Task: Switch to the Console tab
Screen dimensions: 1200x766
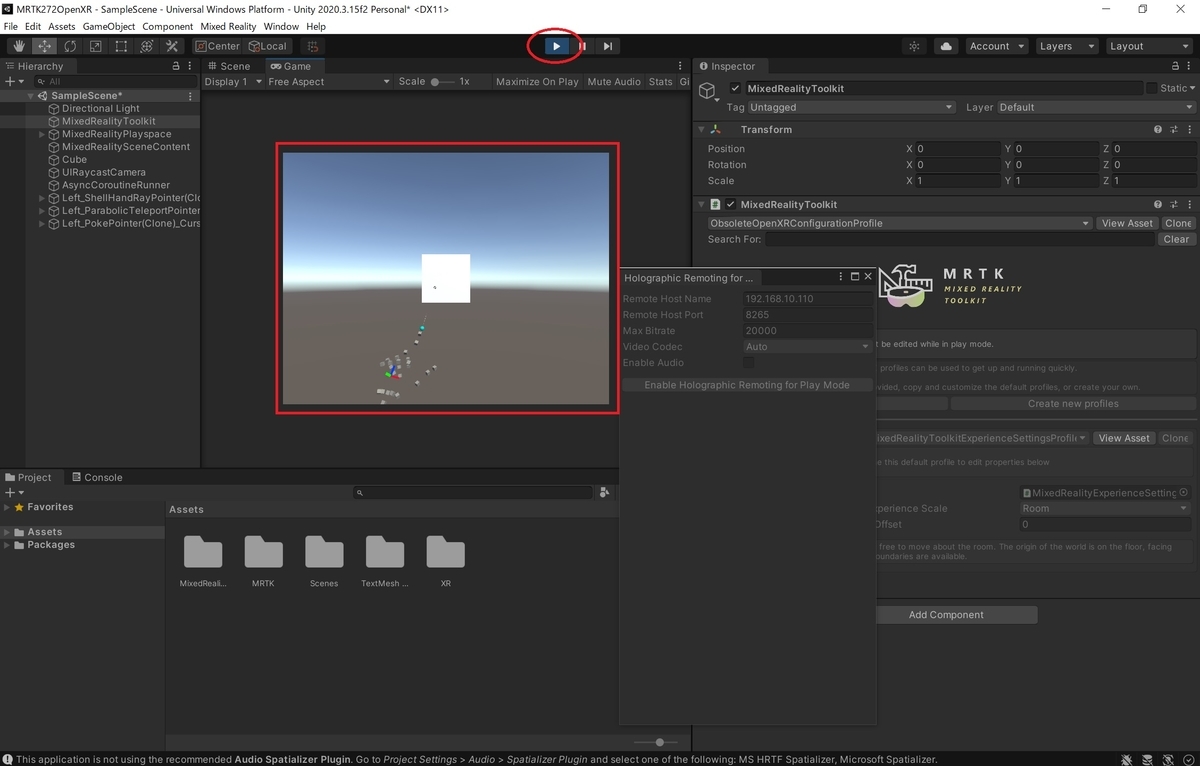Action: pyautogui.click(x=96, y=477)
